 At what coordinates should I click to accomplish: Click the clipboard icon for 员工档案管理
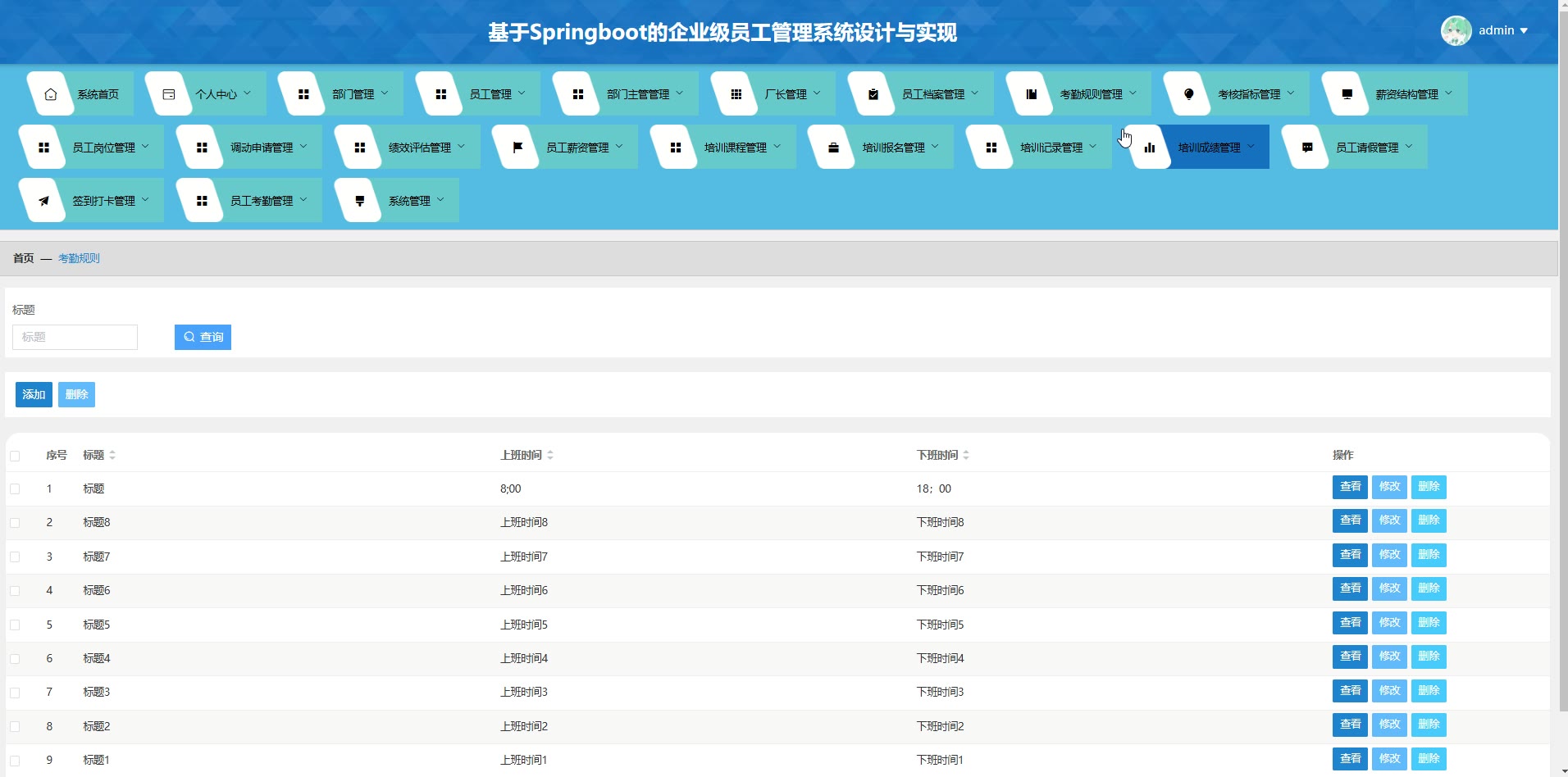point(873,94)
